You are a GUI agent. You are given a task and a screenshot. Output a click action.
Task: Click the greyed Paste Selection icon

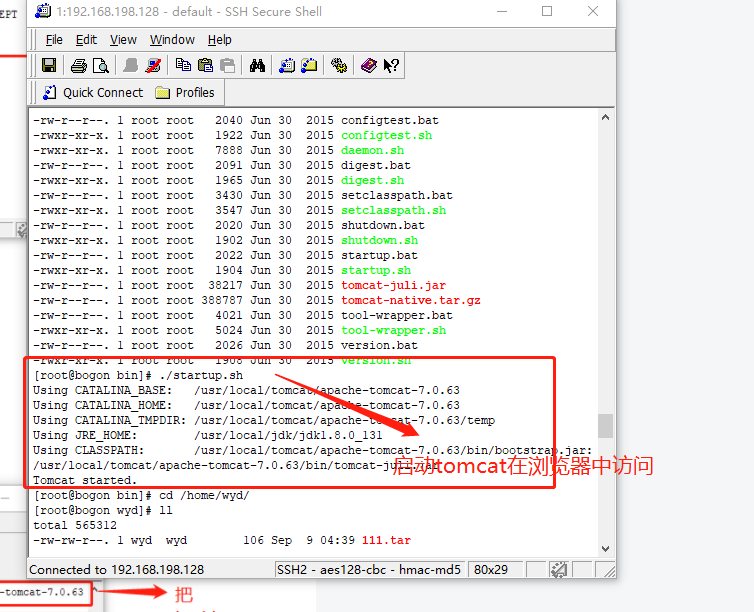click(227, 65)
